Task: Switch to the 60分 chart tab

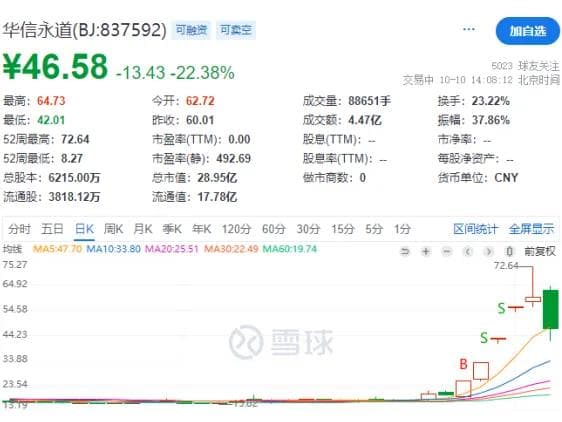Action: [273, 229]
